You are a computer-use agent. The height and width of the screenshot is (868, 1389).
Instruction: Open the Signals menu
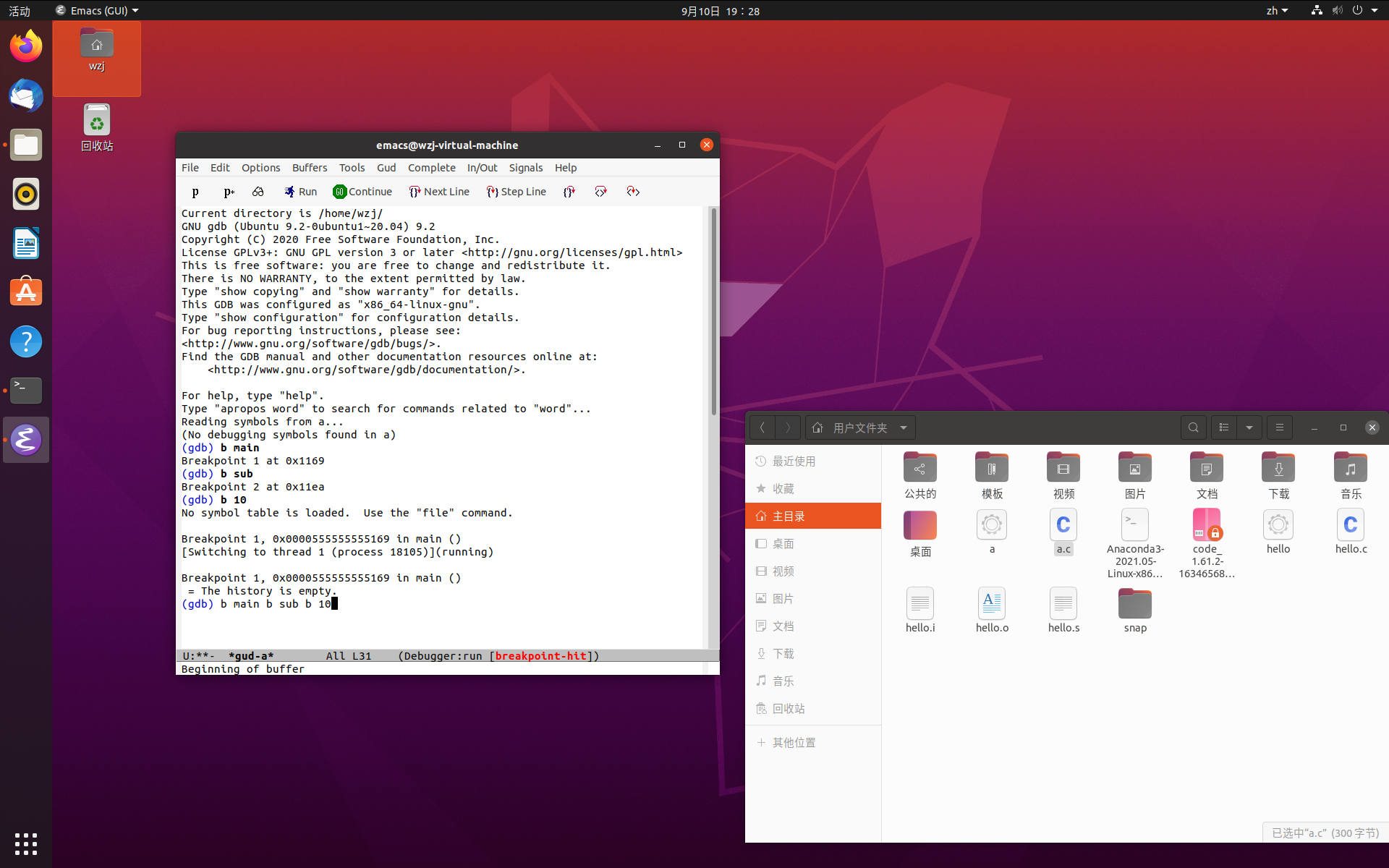coord(525,167)
